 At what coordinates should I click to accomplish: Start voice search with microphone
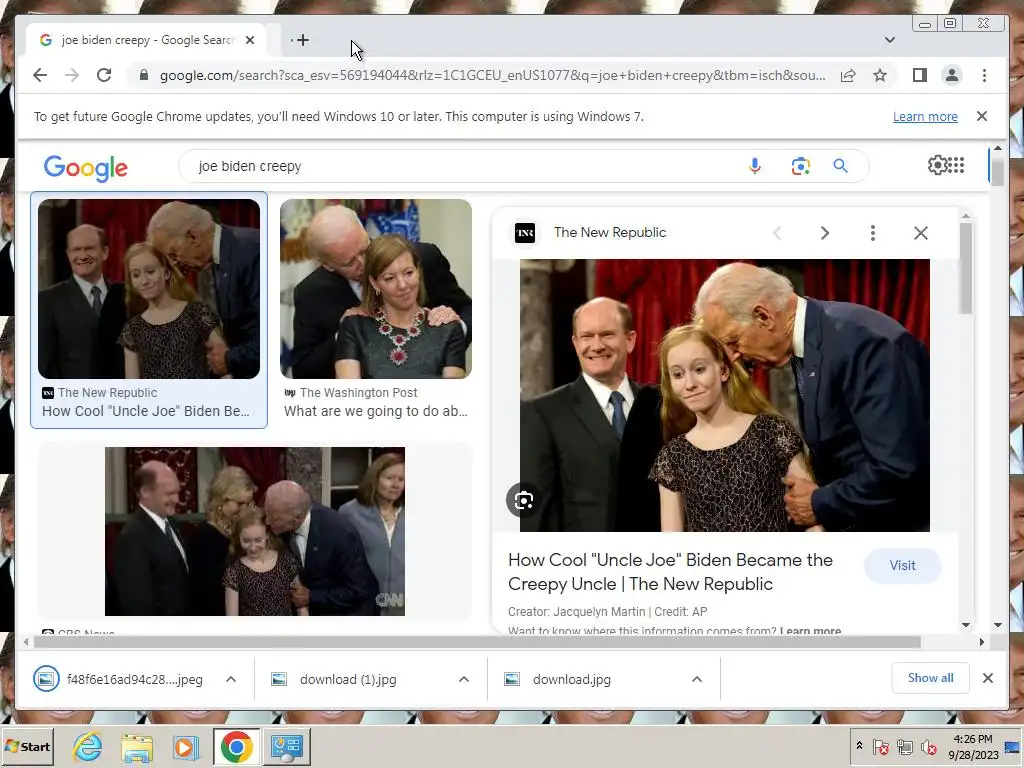coord(754,166)
